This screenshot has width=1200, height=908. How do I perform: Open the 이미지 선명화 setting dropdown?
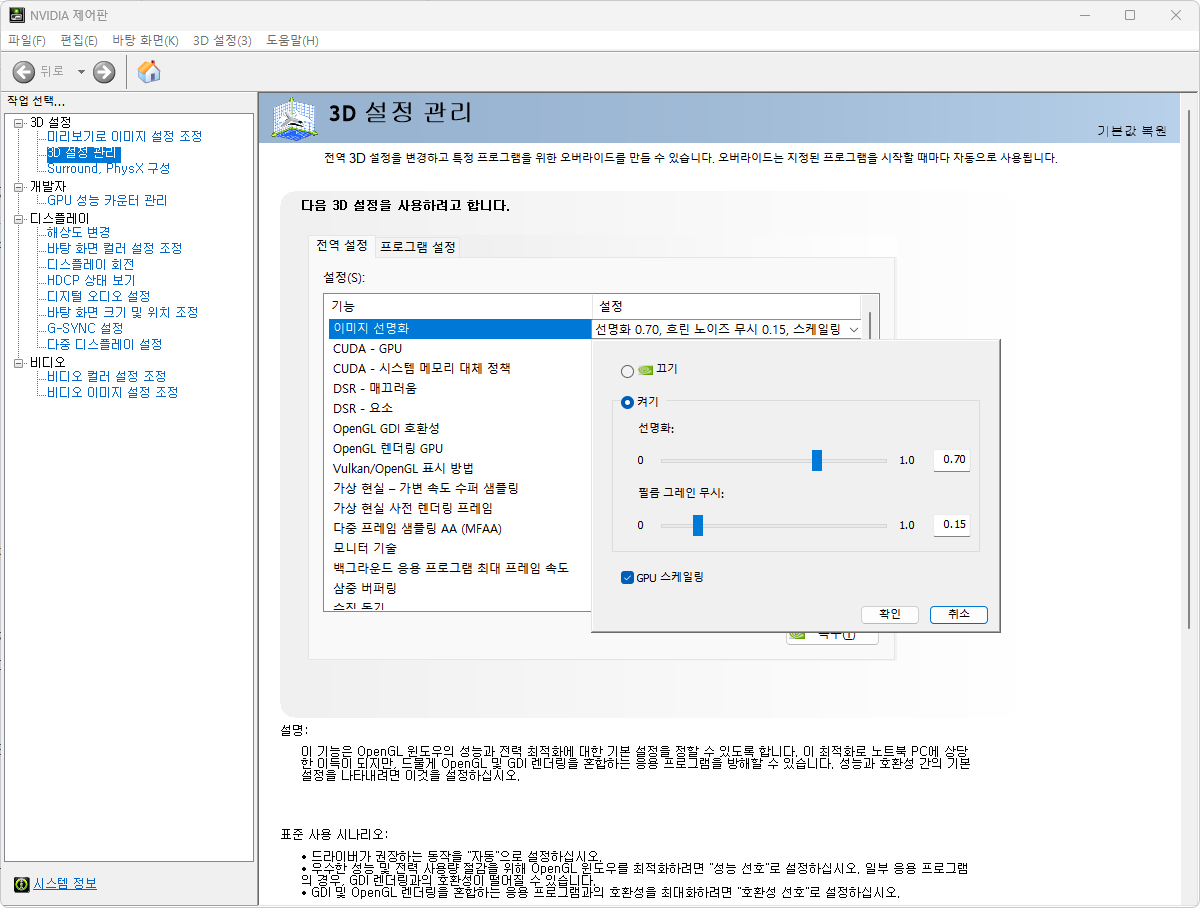click(x=854, y=329)
